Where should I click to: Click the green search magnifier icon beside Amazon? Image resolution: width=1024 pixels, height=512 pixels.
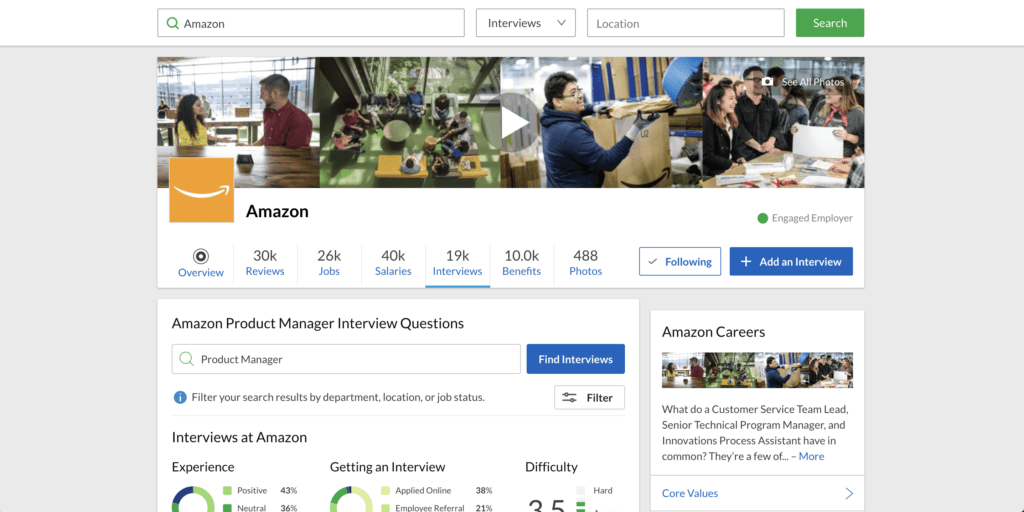pos(172,24)
